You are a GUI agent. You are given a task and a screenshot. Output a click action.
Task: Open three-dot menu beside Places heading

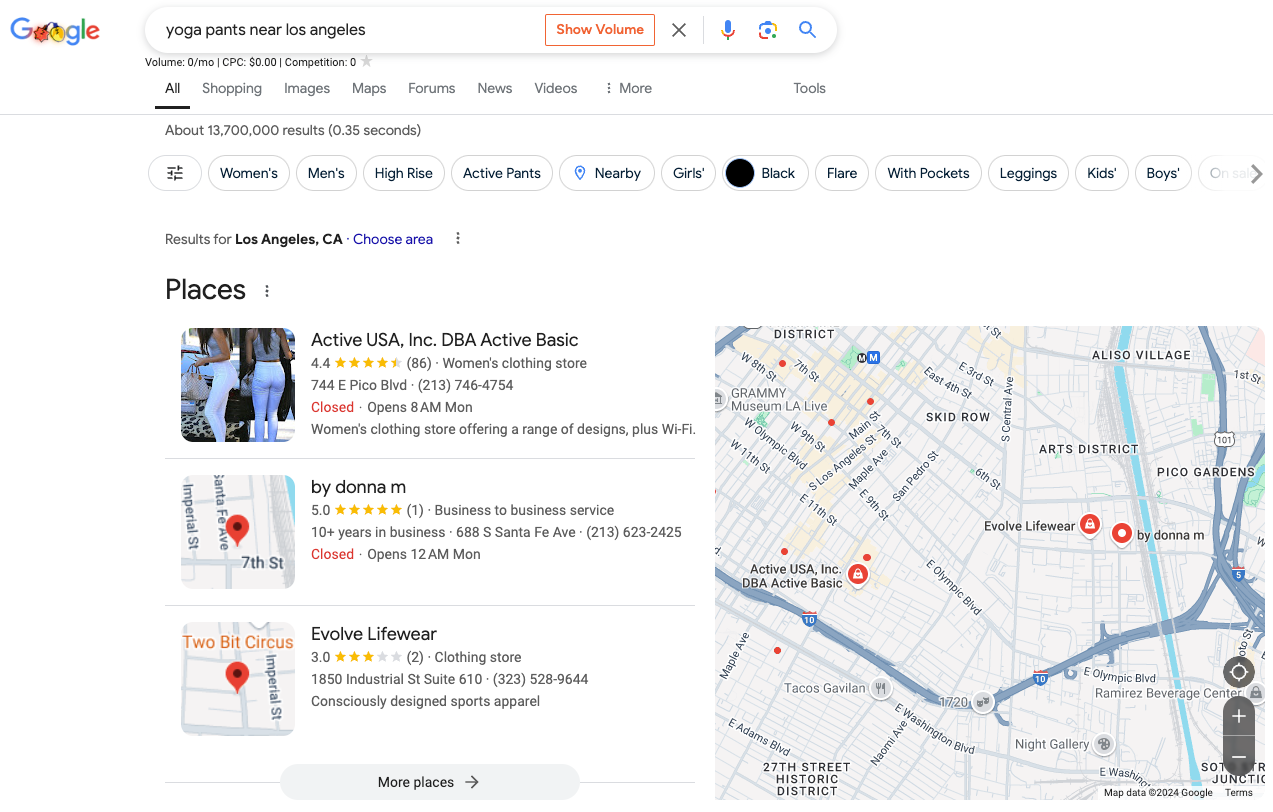tap(267, 291)
